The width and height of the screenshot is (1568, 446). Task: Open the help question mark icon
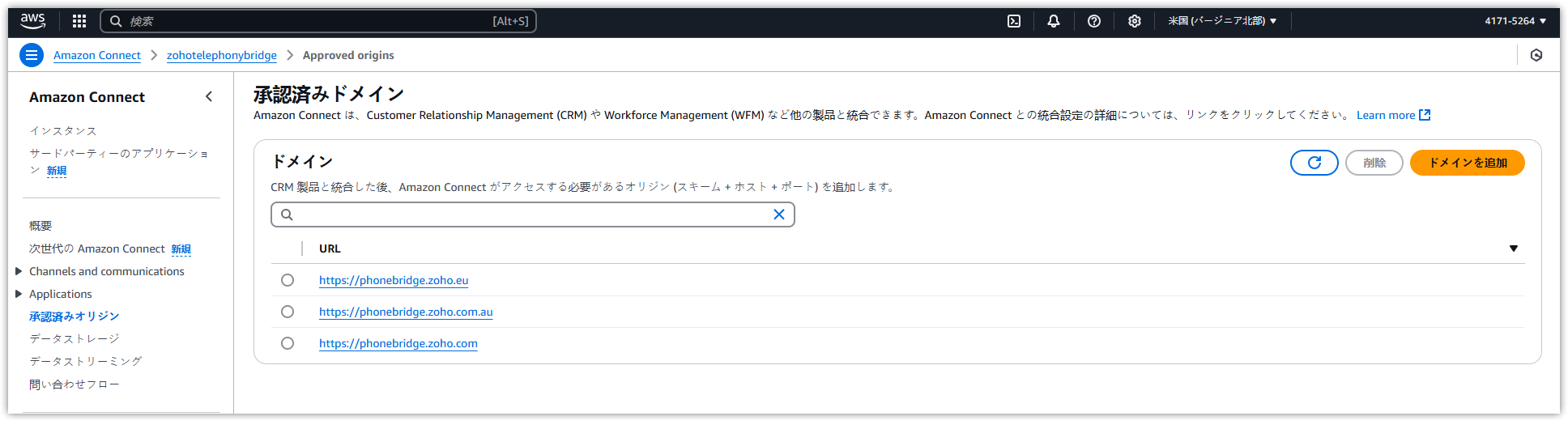click(1094, 21)
